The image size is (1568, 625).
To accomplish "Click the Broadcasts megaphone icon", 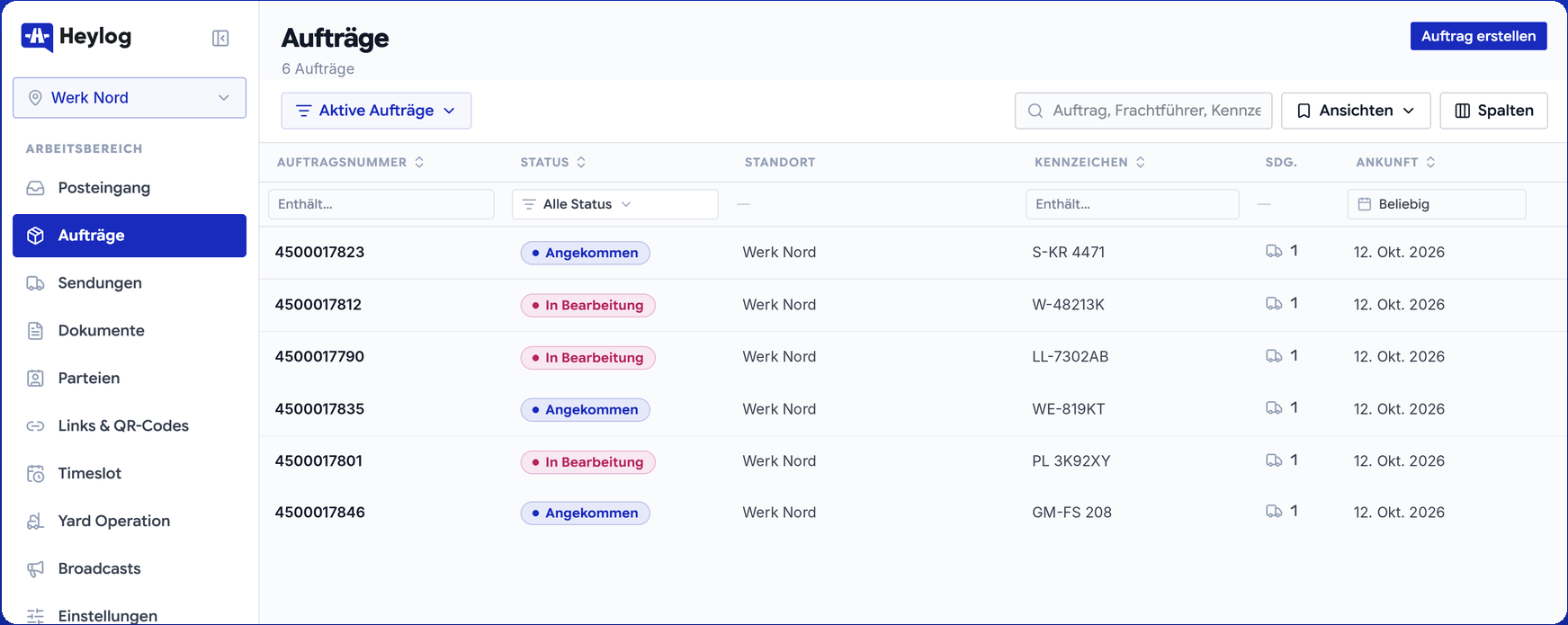I will tap(35, 569).
